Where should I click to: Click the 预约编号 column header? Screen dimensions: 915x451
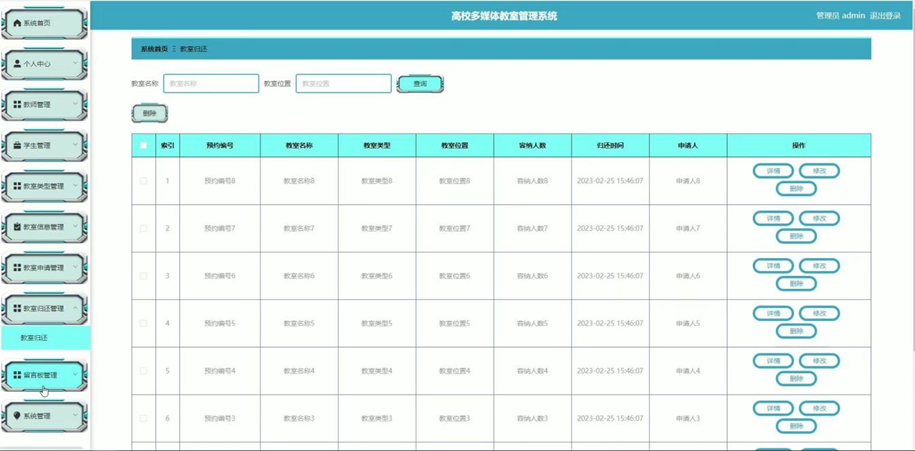220,145
